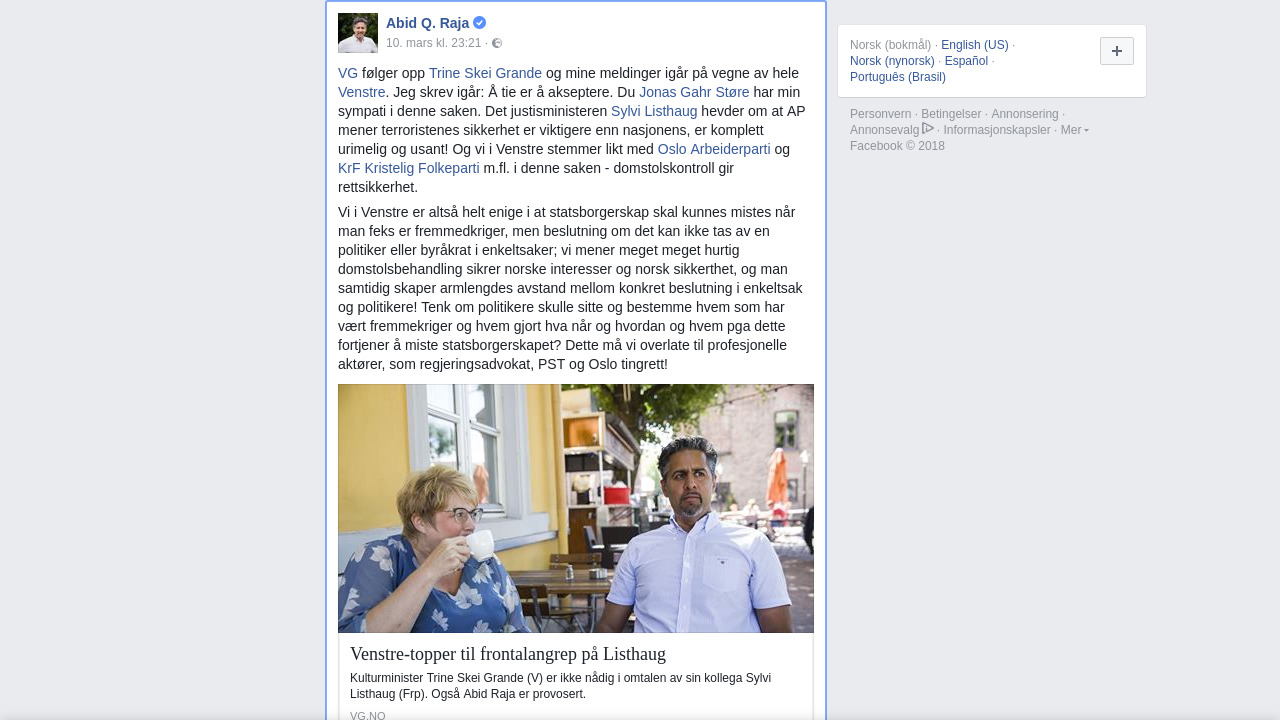Switch language to English (US)
1280x720 pixels.
(975, 45)
